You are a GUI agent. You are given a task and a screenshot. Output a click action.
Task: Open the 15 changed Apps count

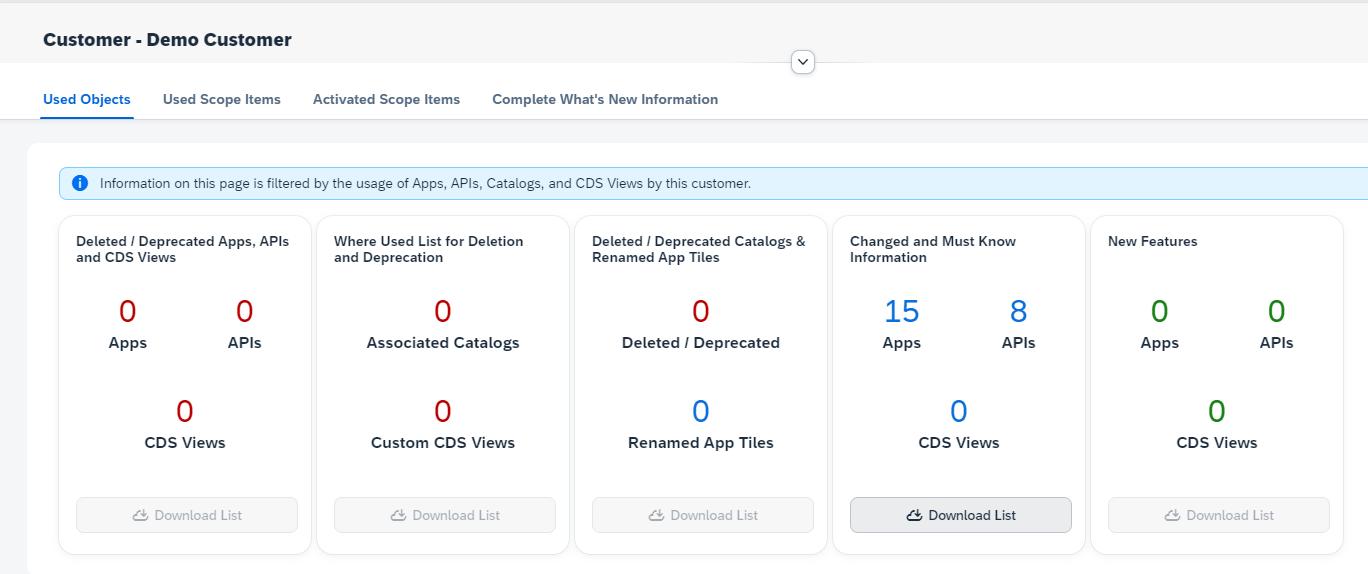(901, 312)
